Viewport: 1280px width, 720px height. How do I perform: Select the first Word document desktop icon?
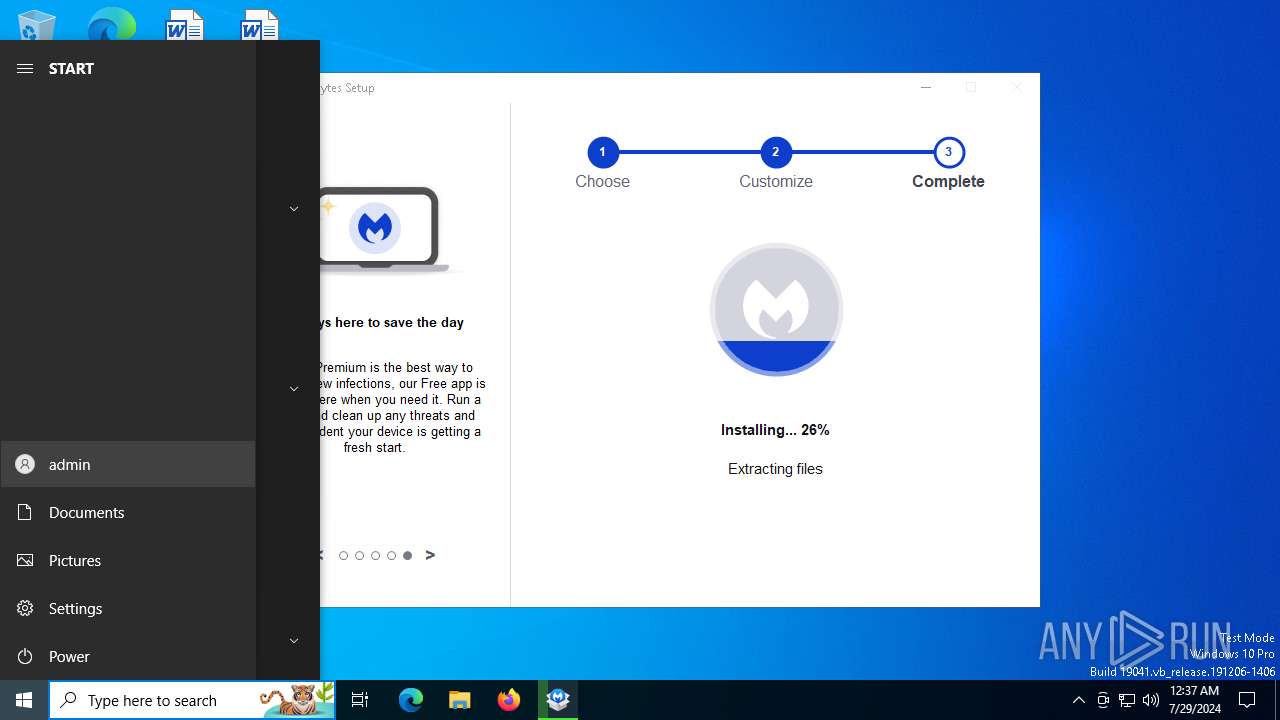184,25
